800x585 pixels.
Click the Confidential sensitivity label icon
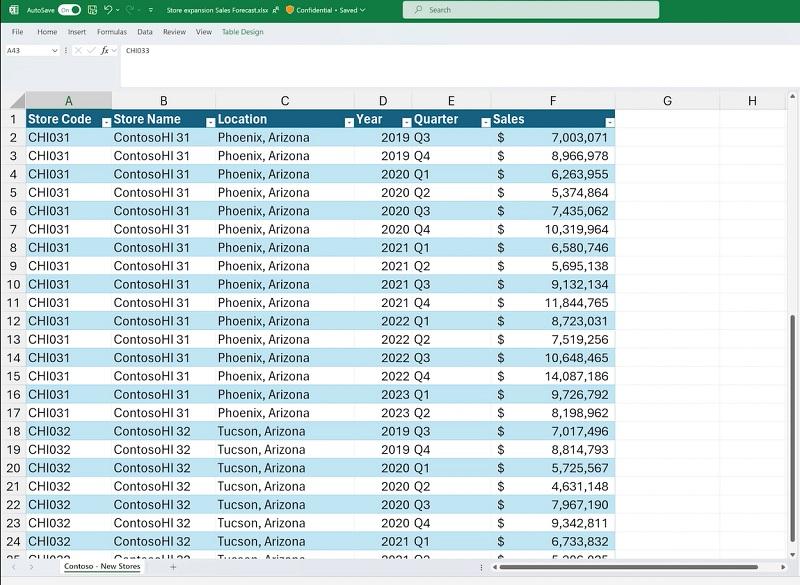(x=289, y=10)
